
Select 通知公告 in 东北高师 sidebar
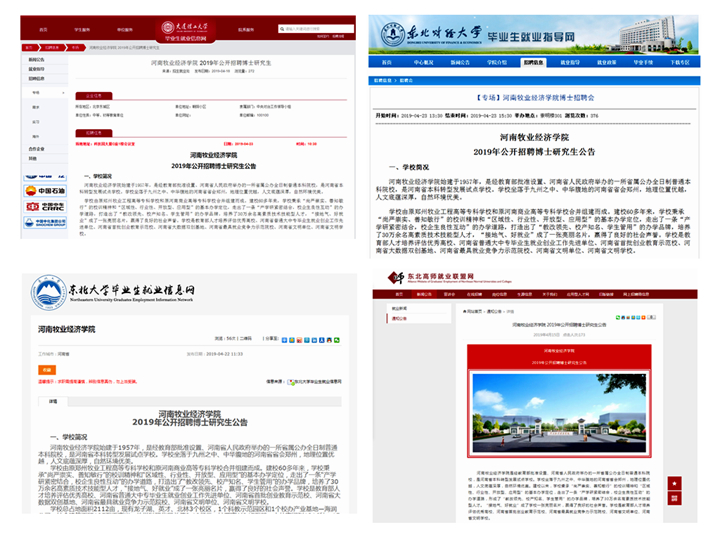(399, 318)
